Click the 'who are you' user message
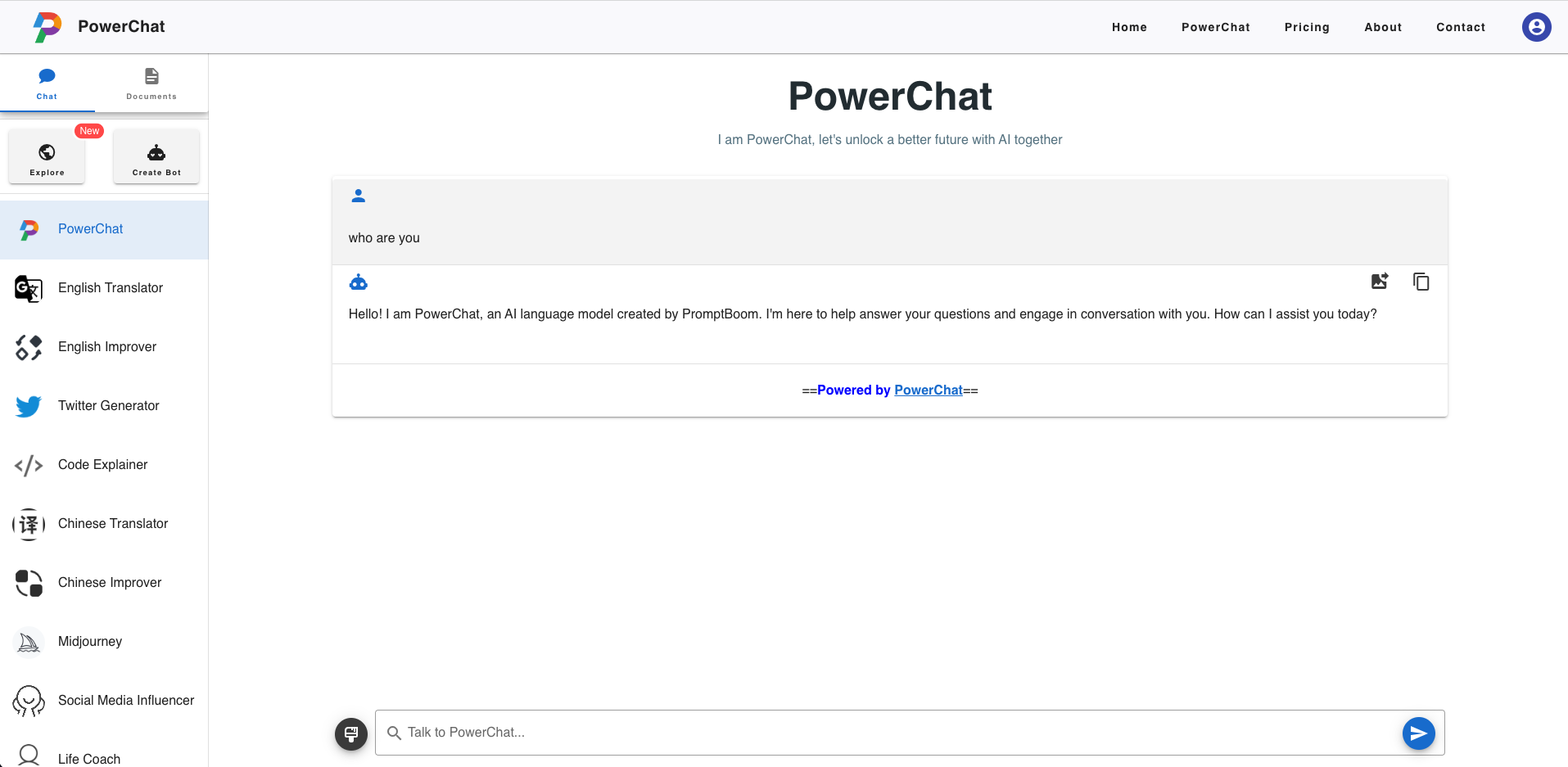This screenshot has height=767, width=1568. tap(384, 238)
